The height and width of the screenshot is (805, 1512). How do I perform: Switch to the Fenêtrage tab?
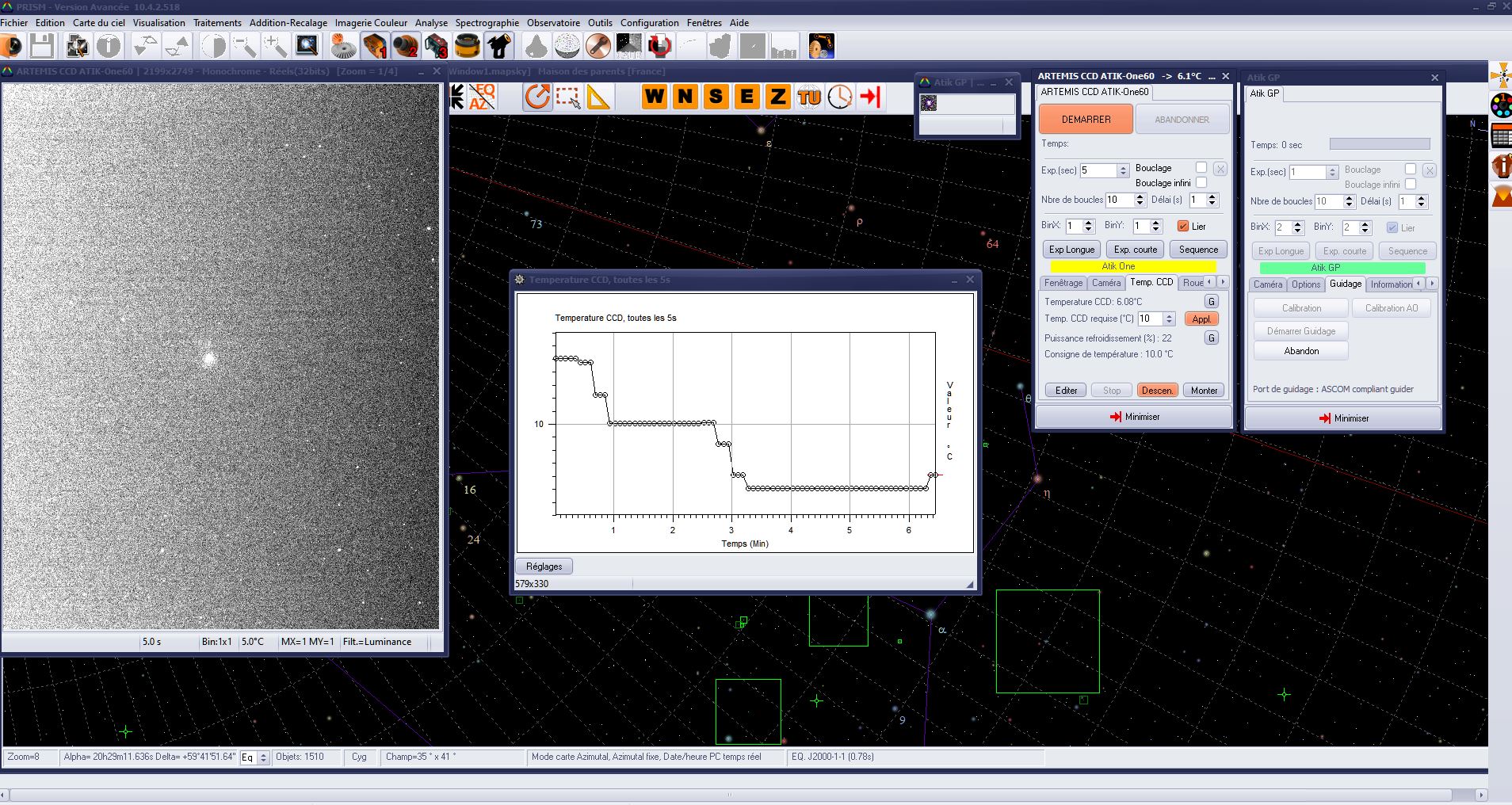pos(1063,283)
